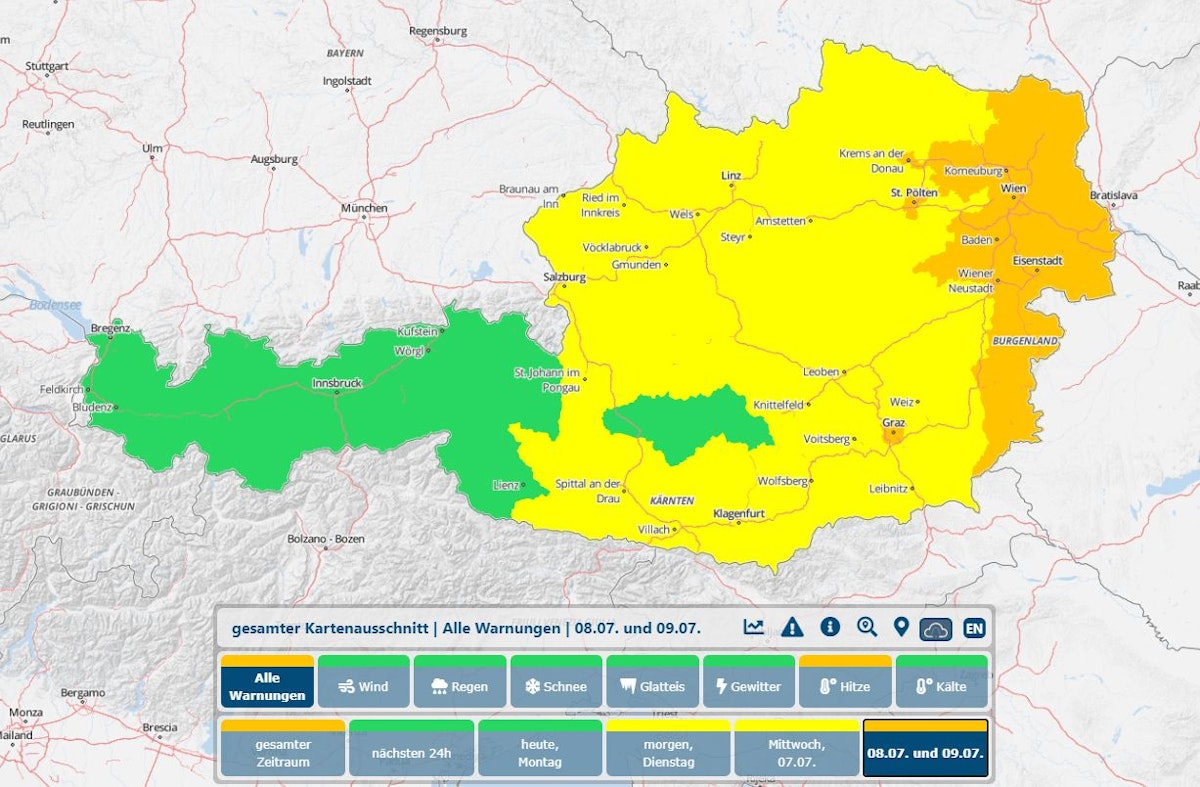Click the location pin icon
1200x787 pixels.
[x=901, y=627]
